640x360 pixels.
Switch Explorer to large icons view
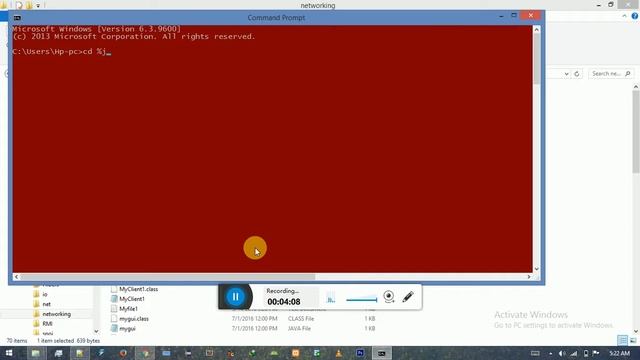click(x=633, y=340)
